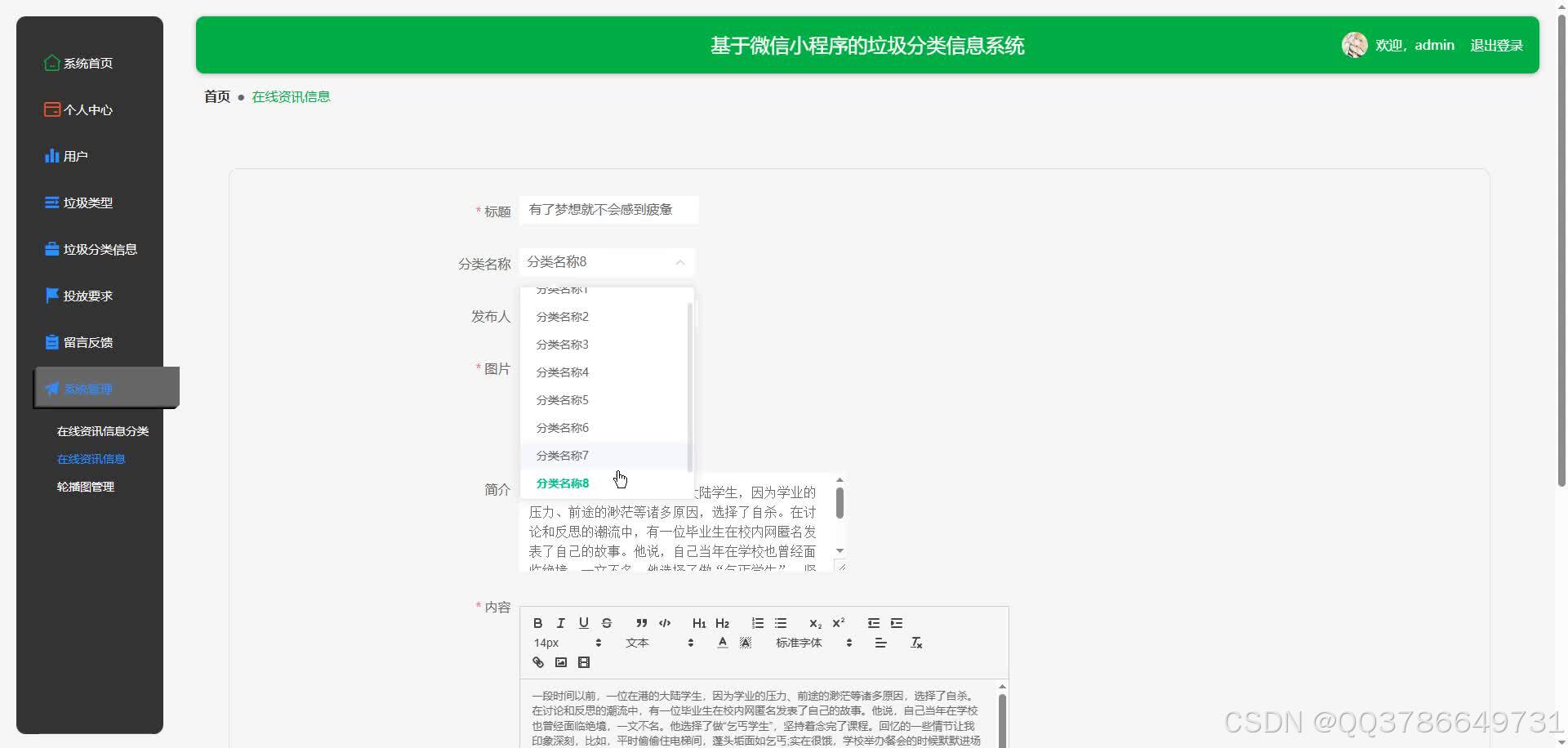The width and height of the screenshot is (1568, 748).
Task: Insert a blockquote using the quote icon
Action: pyautogui.click(x=641, y=622)
